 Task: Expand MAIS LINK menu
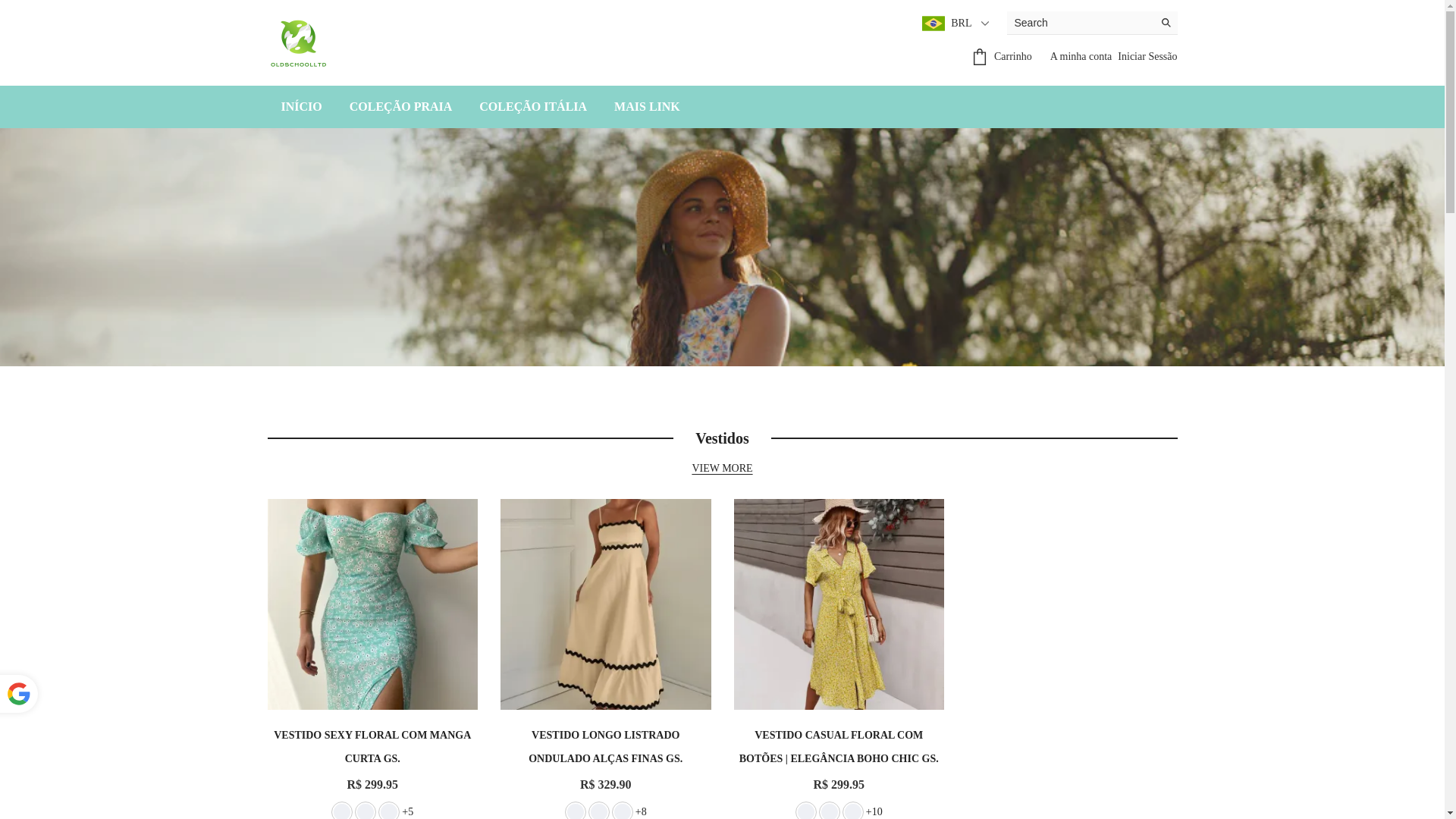pyautogui.click(x=646, y=107)
